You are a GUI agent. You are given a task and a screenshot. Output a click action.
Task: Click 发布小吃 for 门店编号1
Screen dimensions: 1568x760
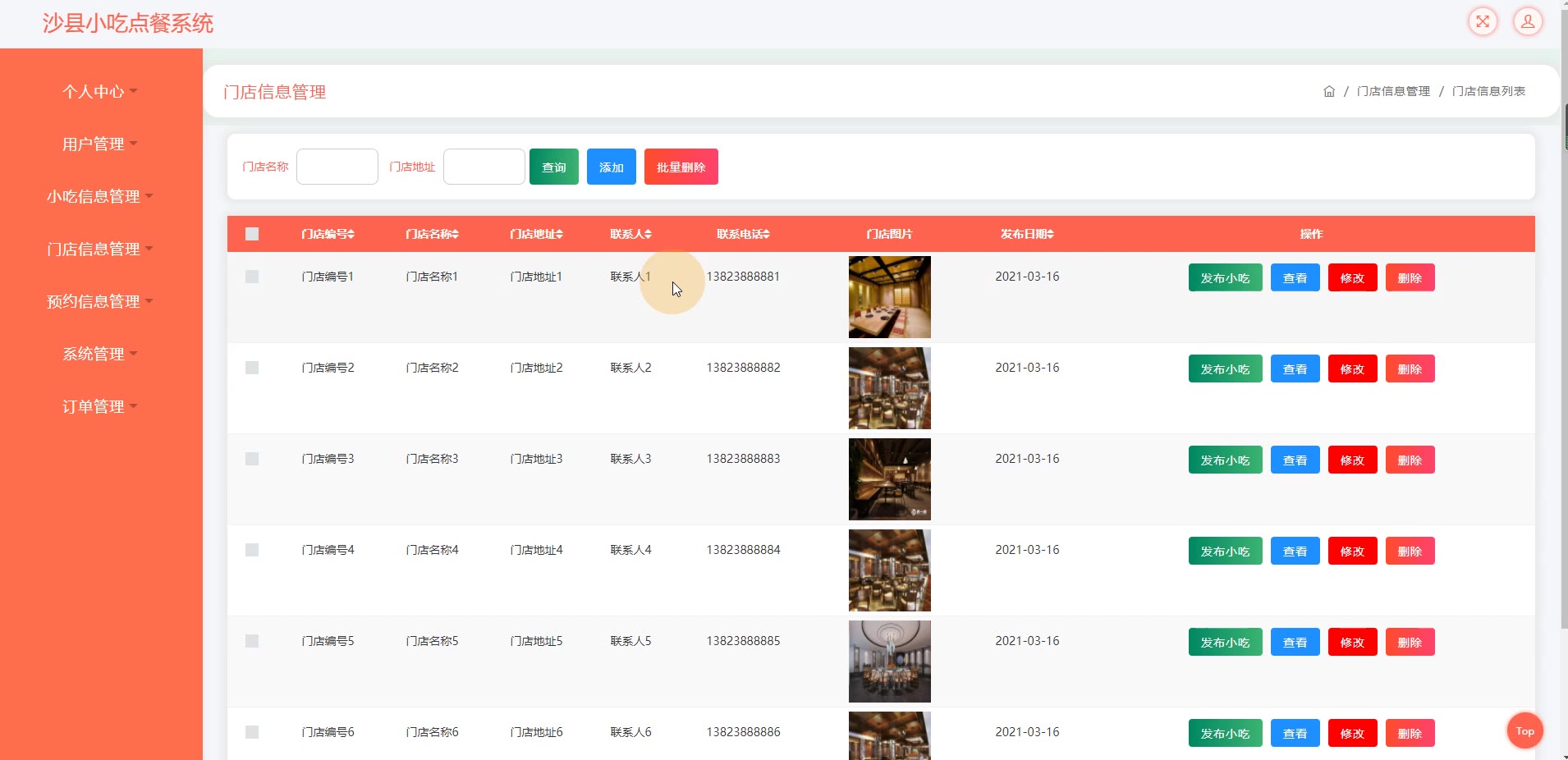(1226, 277)
